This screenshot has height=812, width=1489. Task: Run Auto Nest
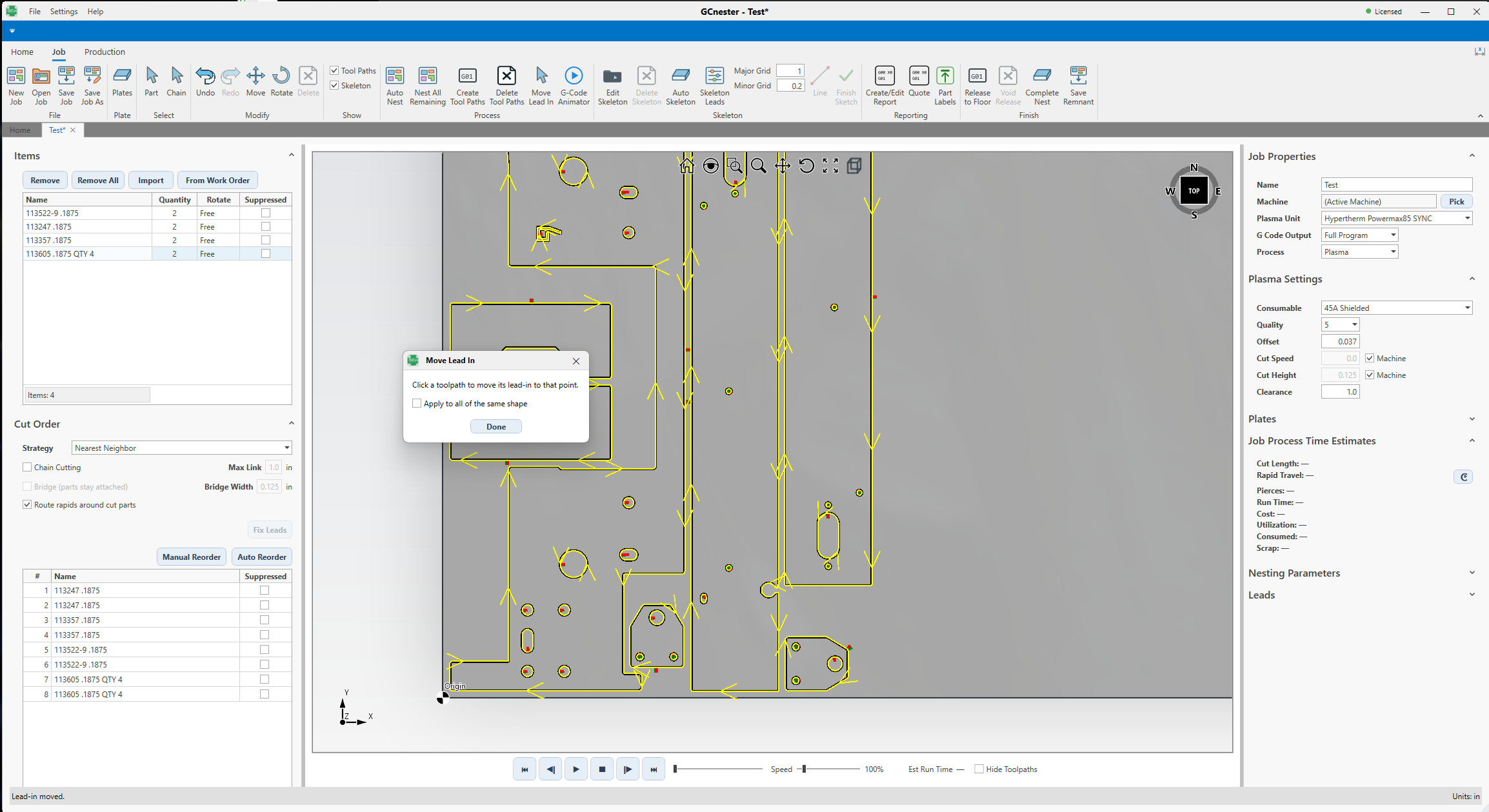tap(395, 85)
